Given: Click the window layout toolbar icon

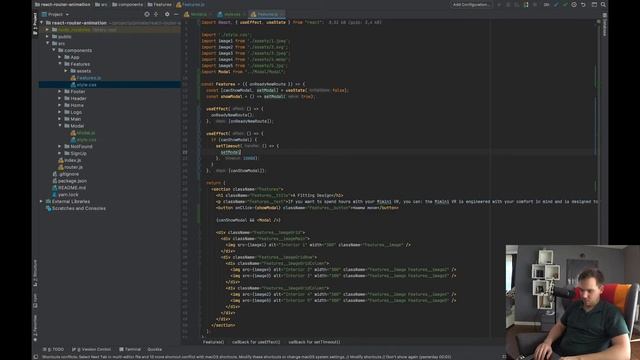Looking at the screenshot, I should tap(594, 4).
